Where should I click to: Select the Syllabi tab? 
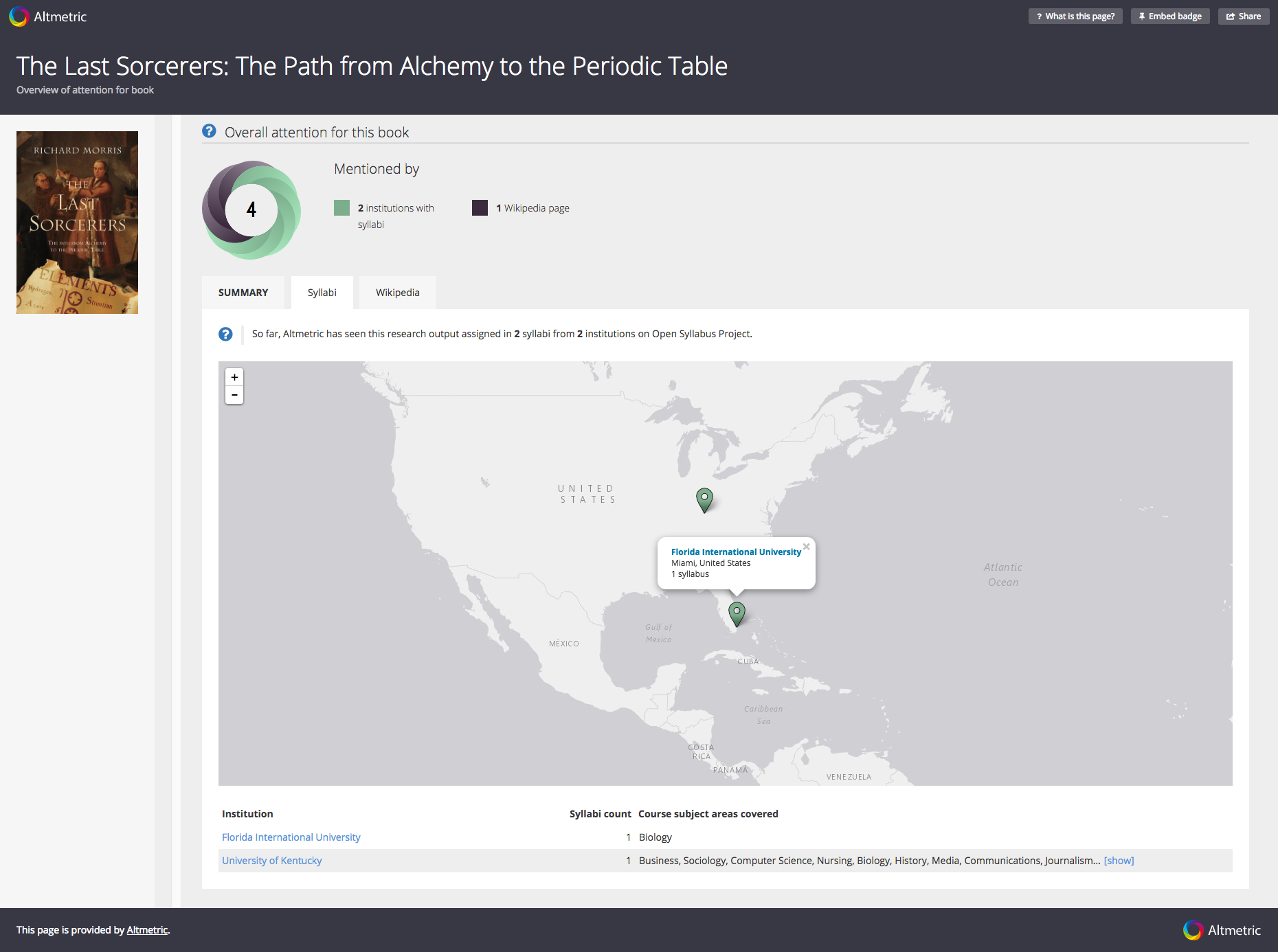[322, 293]
